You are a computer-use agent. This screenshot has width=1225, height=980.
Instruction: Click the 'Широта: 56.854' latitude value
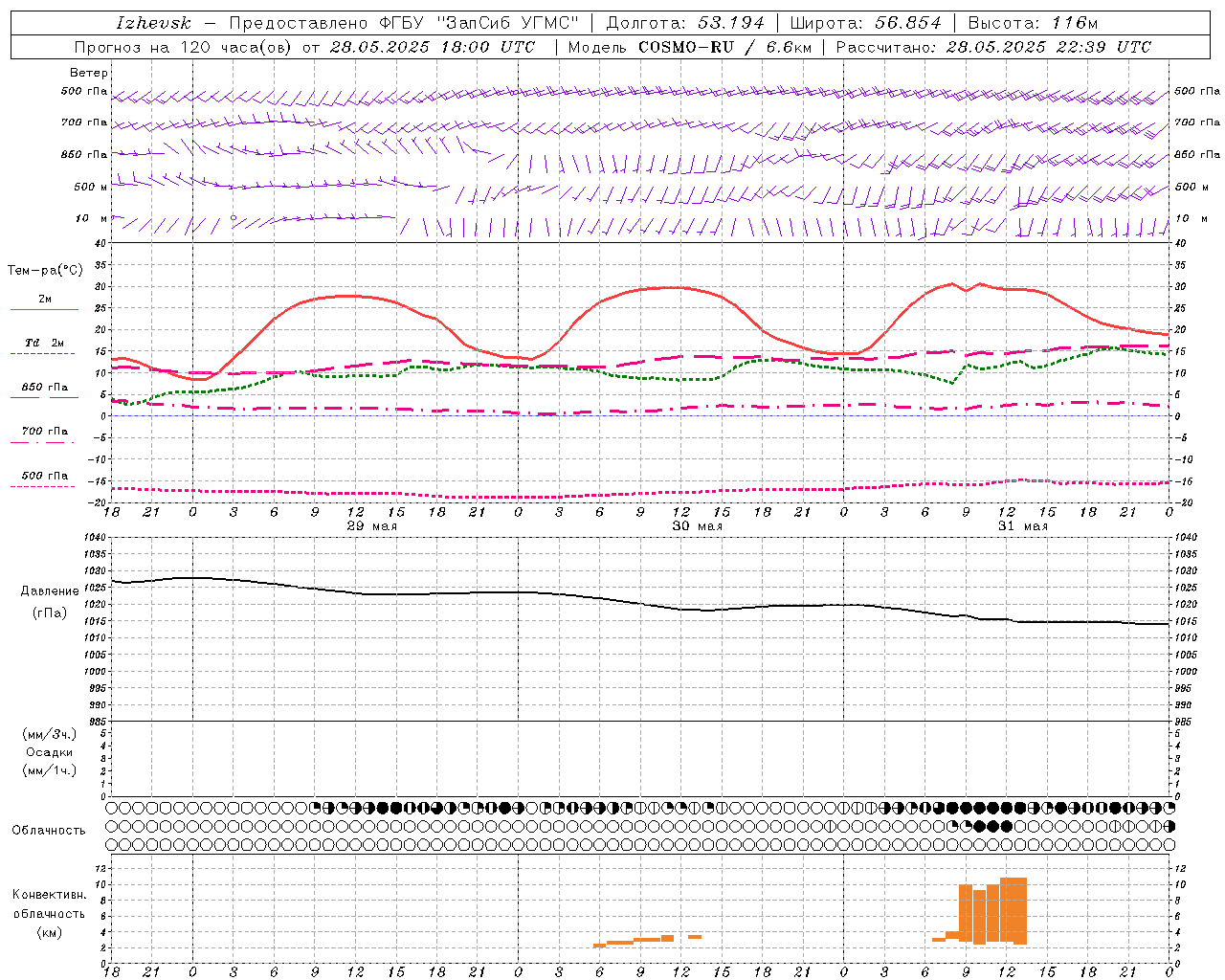(866, 23)
